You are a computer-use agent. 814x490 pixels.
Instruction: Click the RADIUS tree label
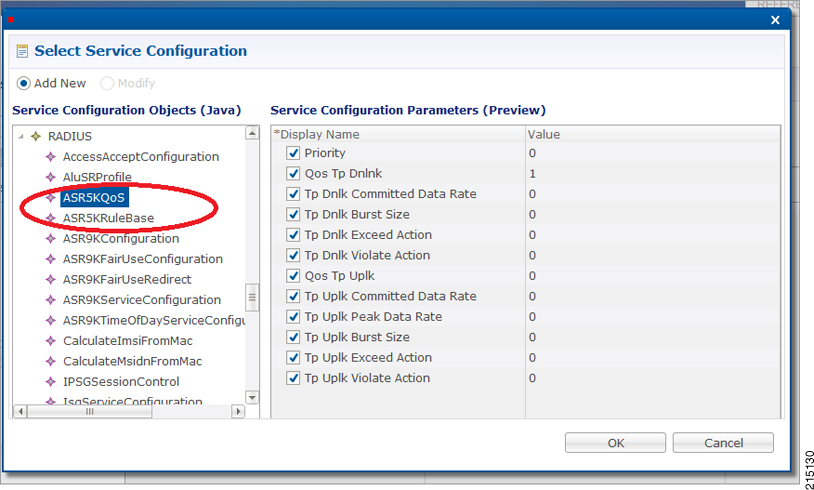coord(70,137)
